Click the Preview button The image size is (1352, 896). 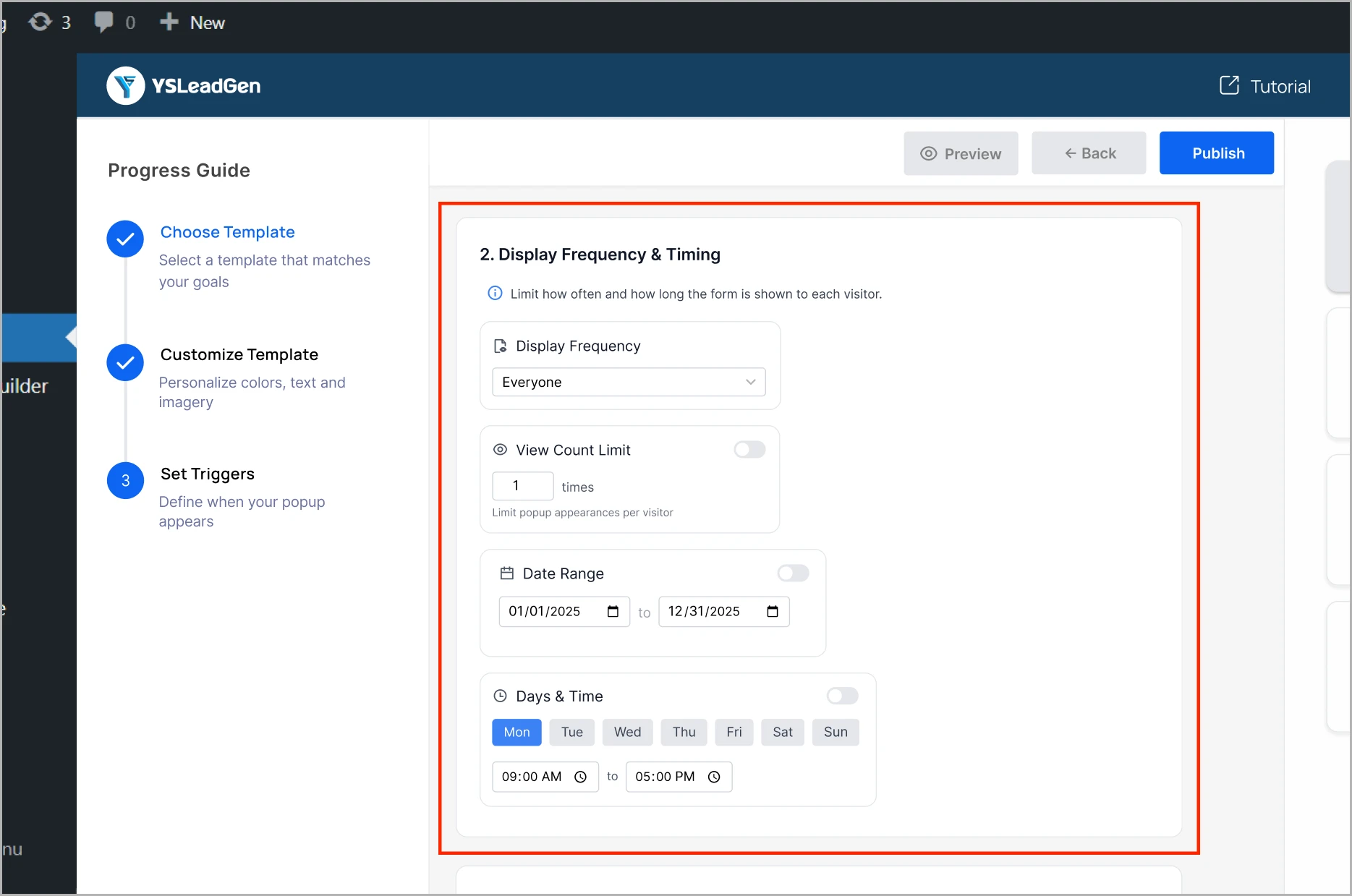pos(961,153)
